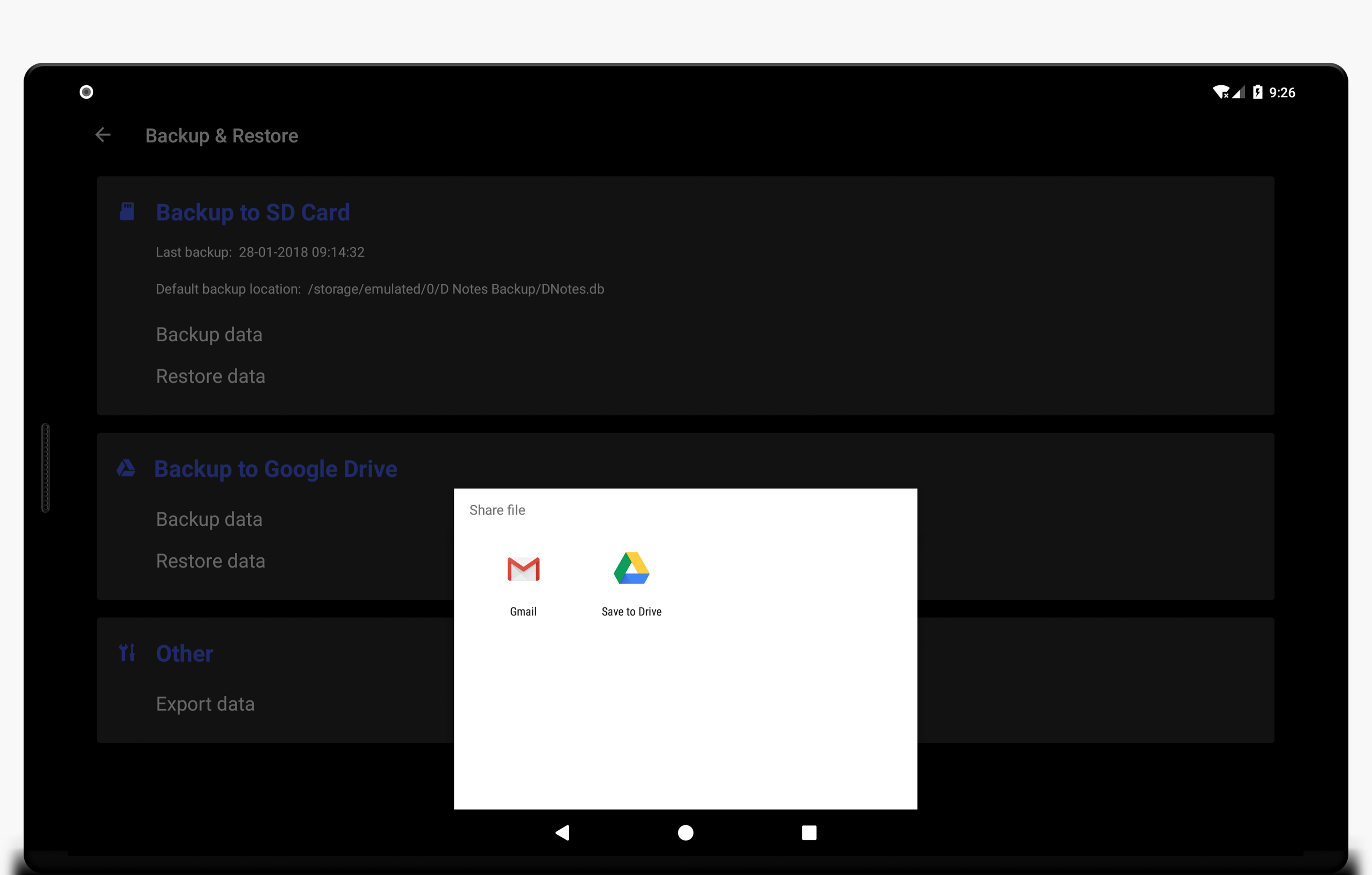Tap the SD card icon
Screen dimensions: 1372x875
(x=127, y=211)
